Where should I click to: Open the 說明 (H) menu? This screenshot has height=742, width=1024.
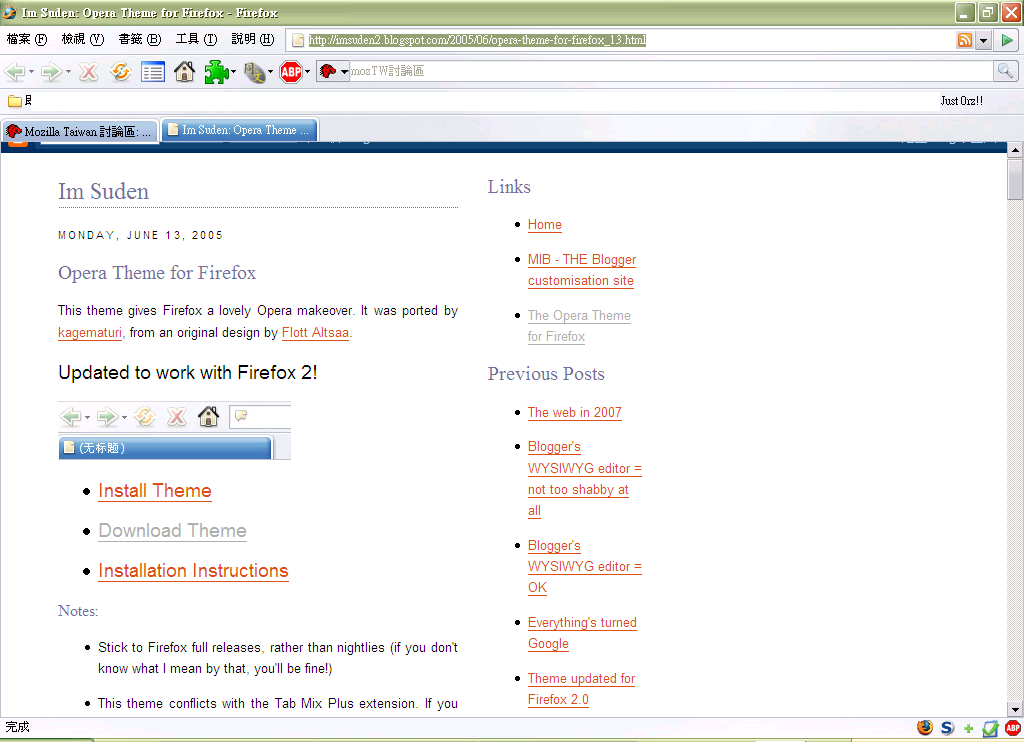pos(253,39)
